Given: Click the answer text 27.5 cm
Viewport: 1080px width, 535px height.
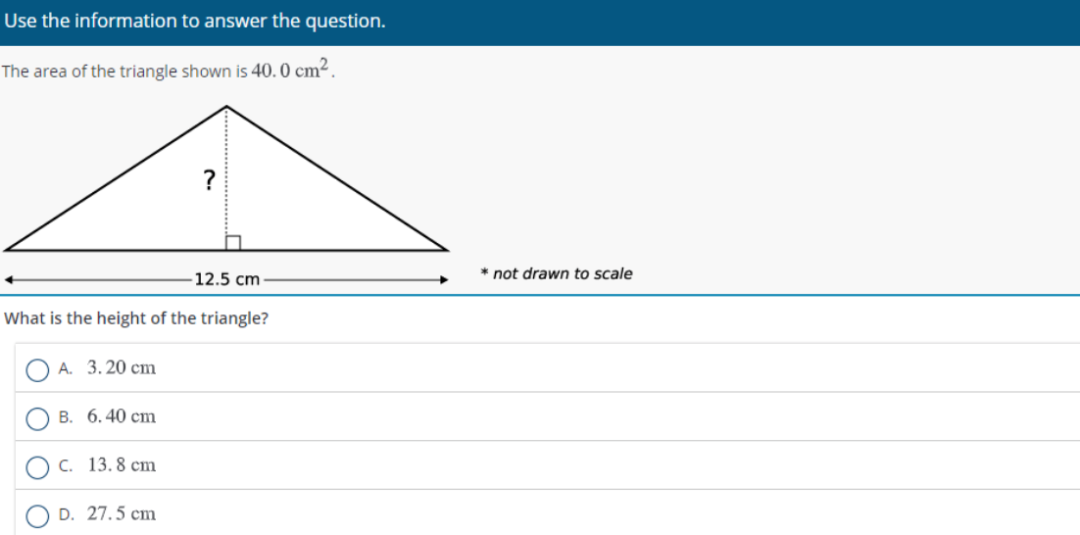Looking at the screenshot, I should click(x=121, y=514).
